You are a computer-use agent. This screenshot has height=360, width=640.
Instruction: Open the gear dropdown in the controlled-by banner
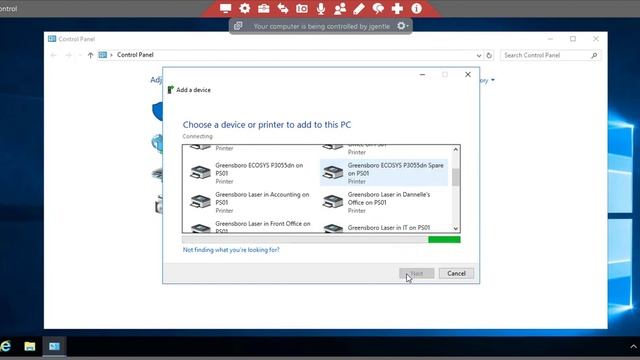402,26
